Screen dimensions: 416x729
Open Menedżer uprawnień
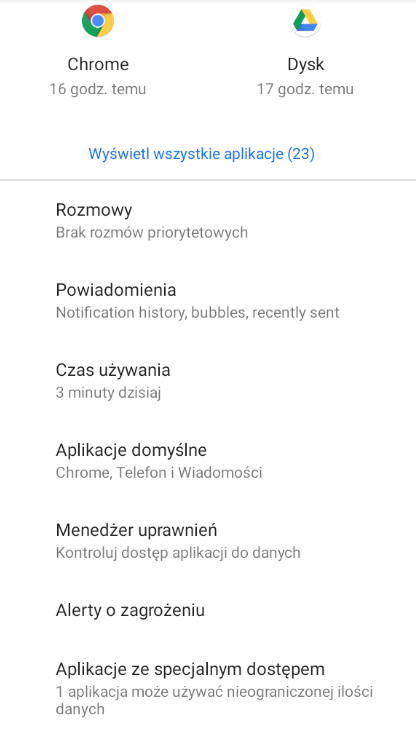click(208, 540)
